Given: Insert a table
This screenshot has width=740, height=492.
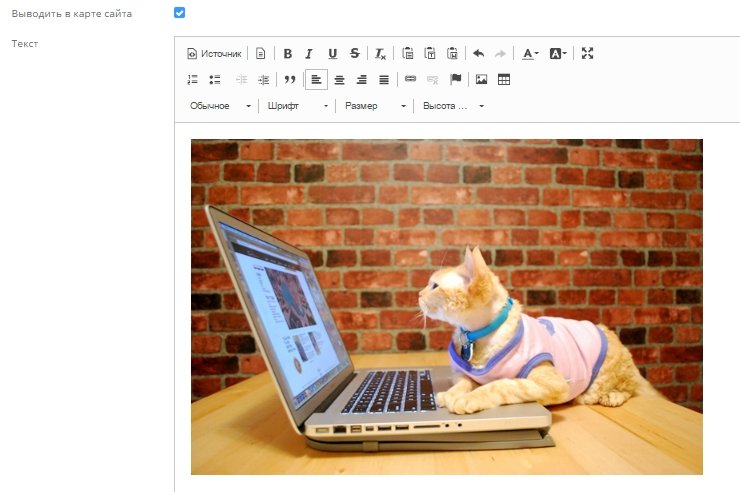Looking at the screenshot, I should [x=504, y=79].
